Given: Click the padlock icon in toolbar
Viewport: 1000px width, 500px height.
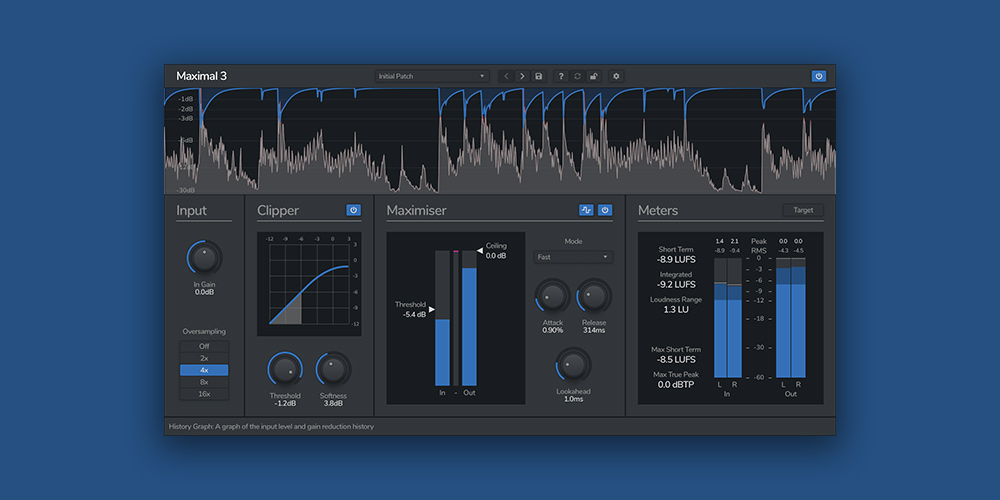Looking at the screenshot, I should pyautogui.click(x=593, y=76).
